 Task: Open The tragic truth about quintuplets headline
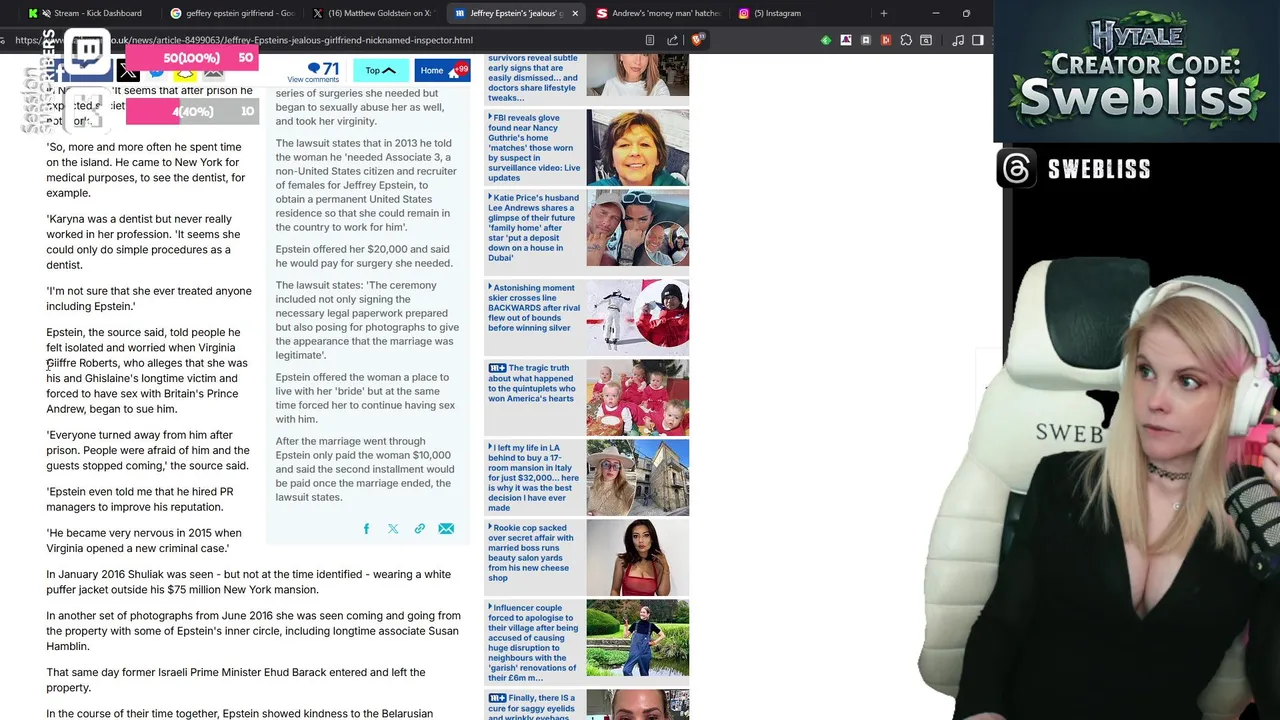click(x=531, y=383)
